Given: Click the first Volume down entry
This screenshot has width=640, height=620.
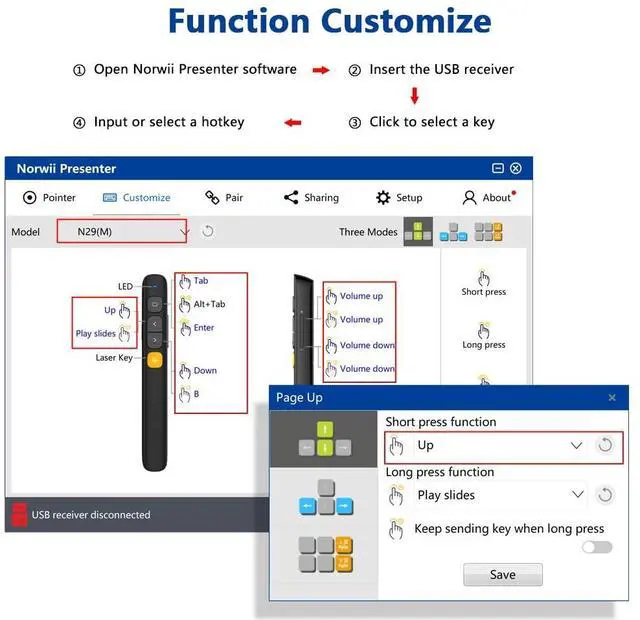Looking at the screenshot, I should tap(360, 345).
